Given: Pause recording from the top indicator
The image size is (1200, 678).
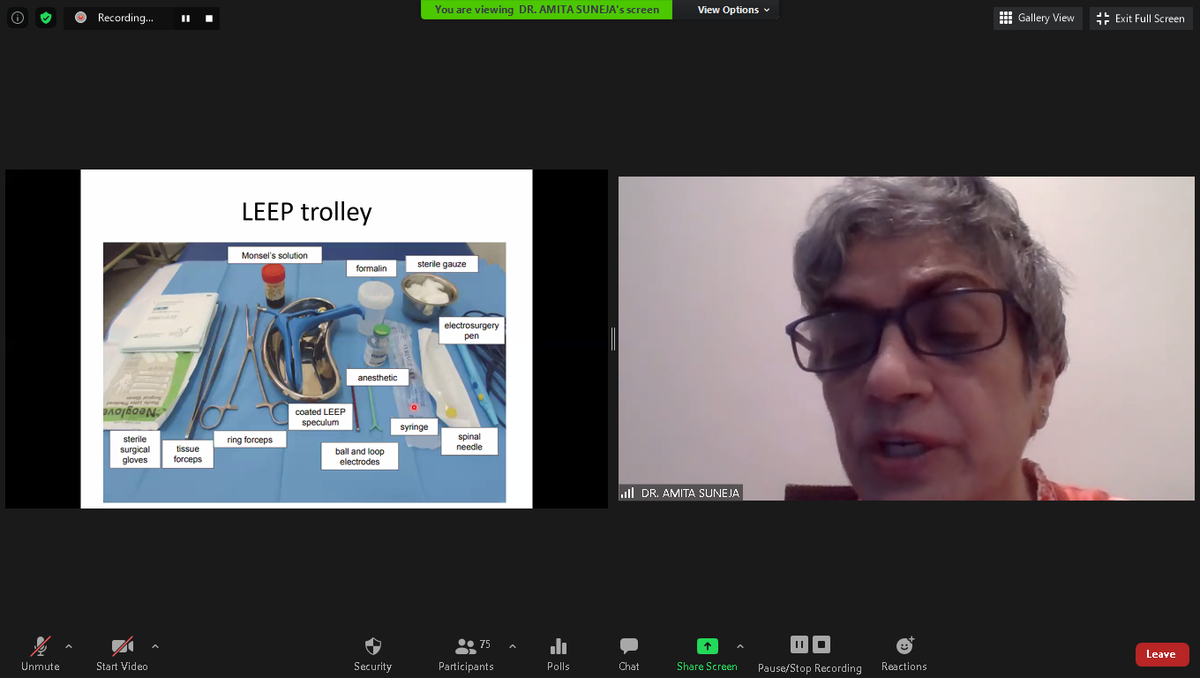Looking at the screenshot, I should (186, 18).
